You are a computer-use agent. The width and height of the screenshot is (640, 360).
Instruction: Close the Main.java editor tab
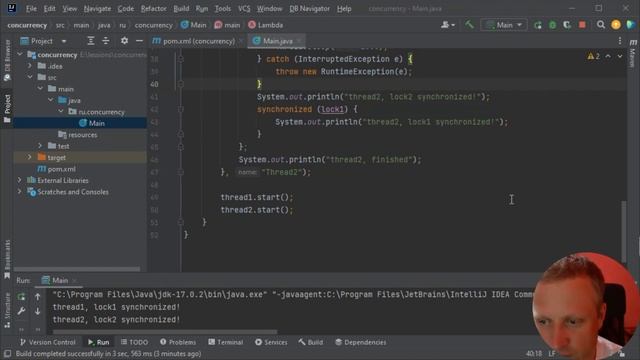(x=299, y=41)
